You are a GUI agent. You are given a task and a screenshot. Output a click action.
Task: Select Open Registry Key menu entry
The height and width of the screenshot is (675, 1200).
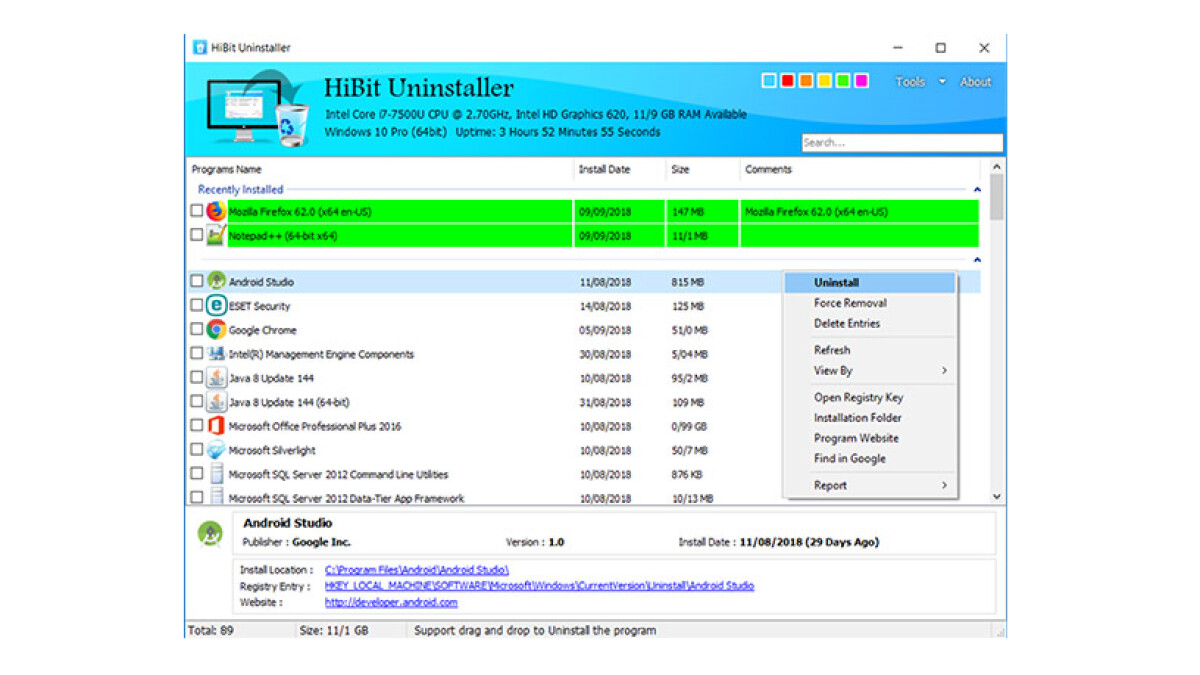(870, 398)
